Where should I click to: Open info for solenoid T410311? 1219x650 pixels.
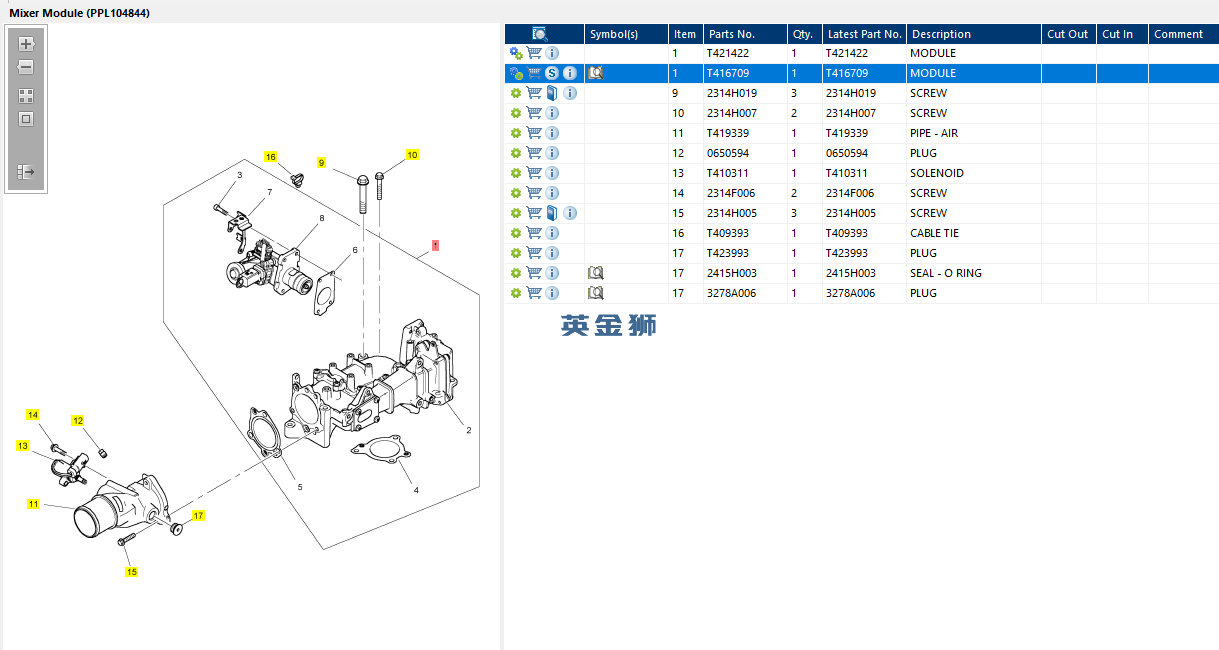552,173
